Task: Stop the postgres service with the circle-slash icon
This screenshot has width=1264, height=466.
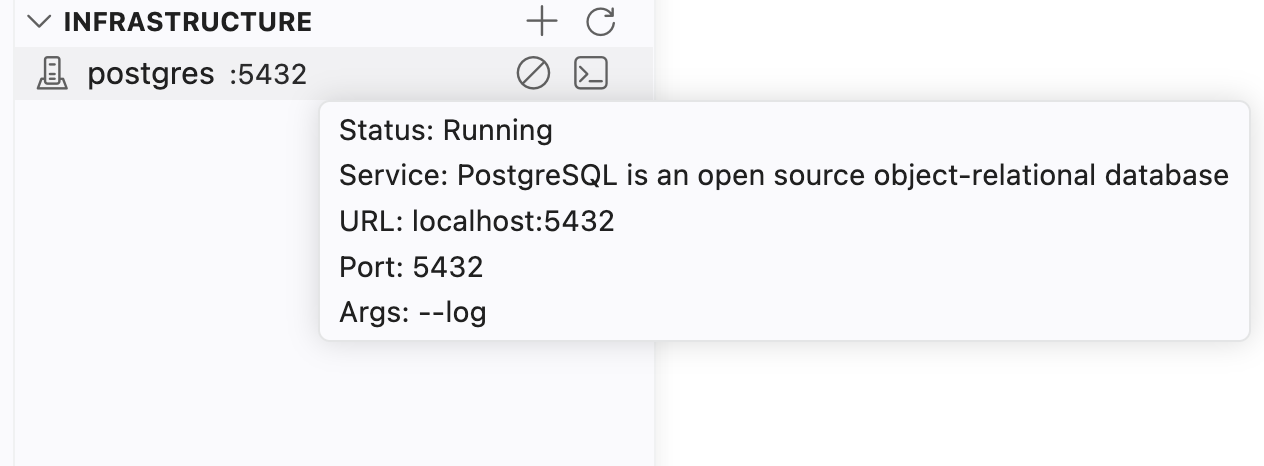Action: coord(533,73)
